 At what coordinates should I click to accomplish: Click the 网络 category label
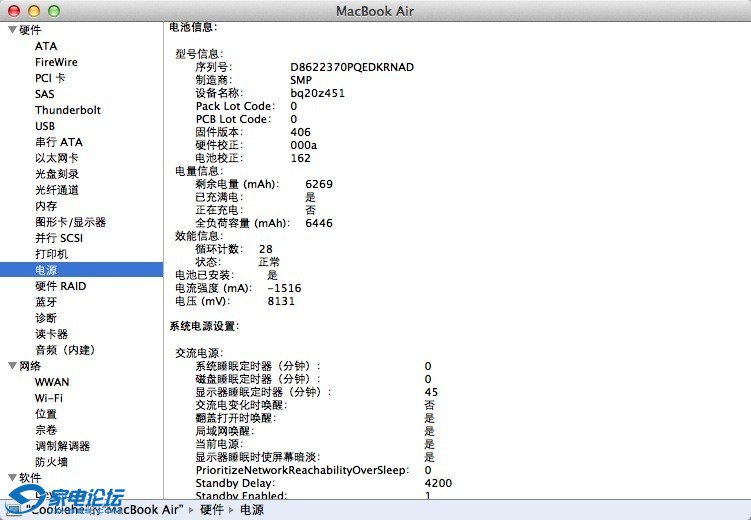pos(30,366)
